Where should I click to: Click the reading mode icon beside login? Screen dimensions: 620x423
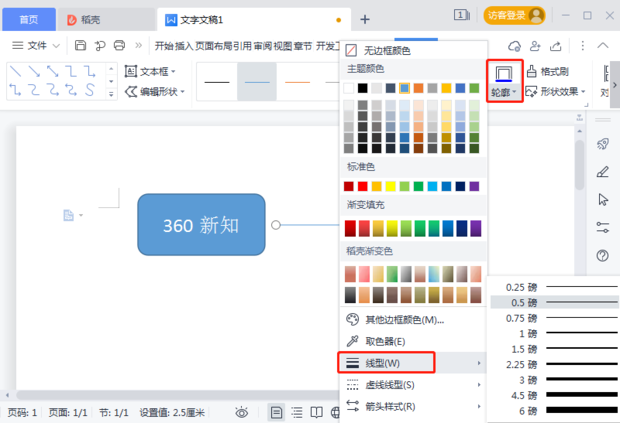[461, 15]
